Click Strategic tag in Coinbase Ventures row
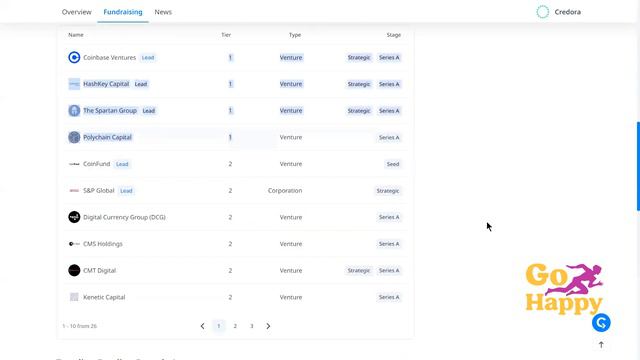640x360 pixels. (359, 58)
